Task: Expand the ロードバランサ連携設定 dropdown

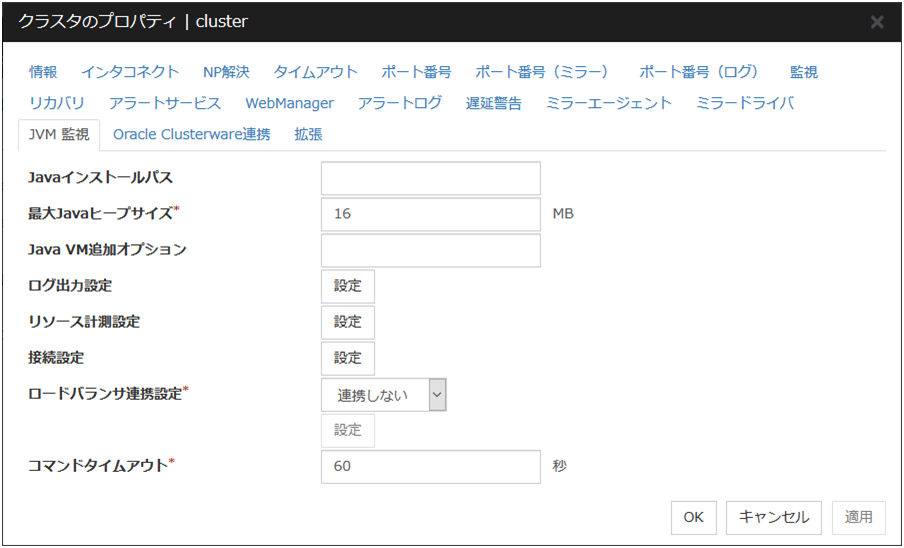Action: [383, 395]
